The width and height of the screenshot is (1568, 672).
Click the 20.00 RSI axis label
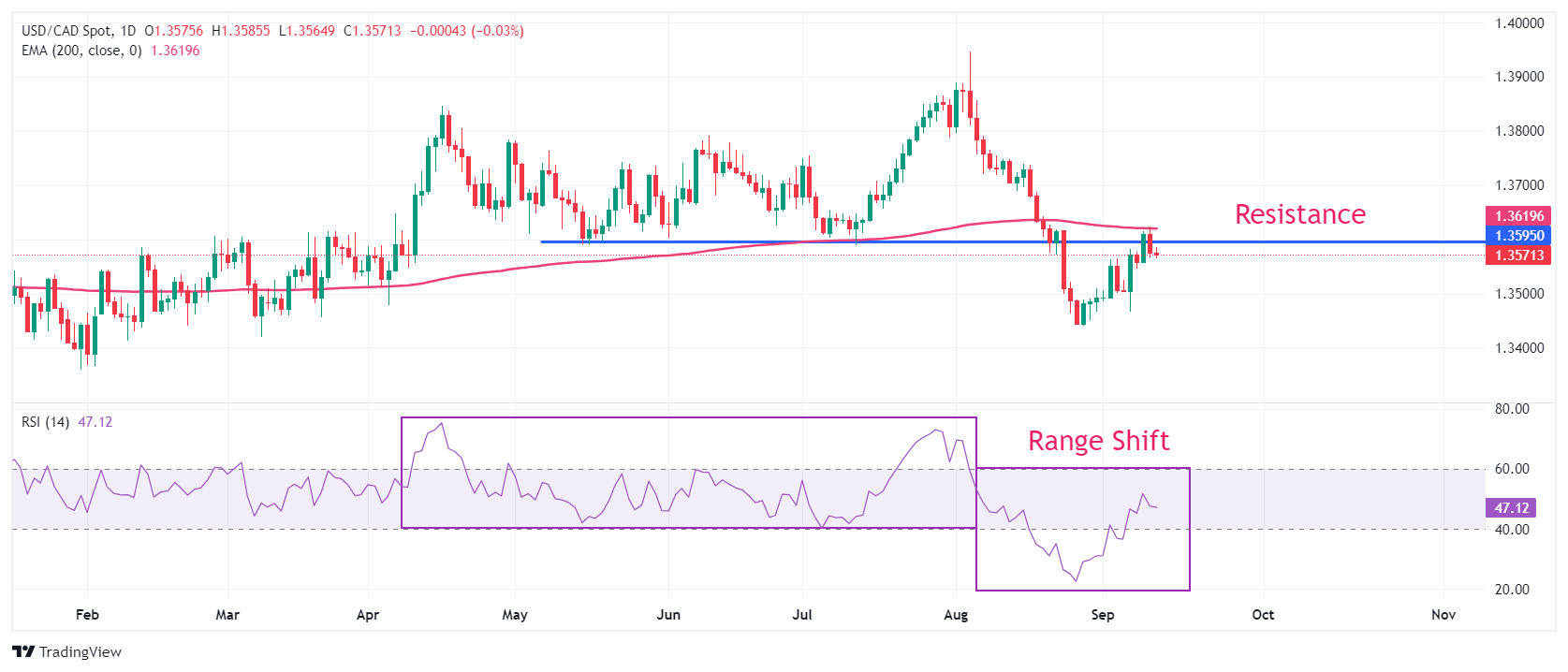coord(1512,590)
